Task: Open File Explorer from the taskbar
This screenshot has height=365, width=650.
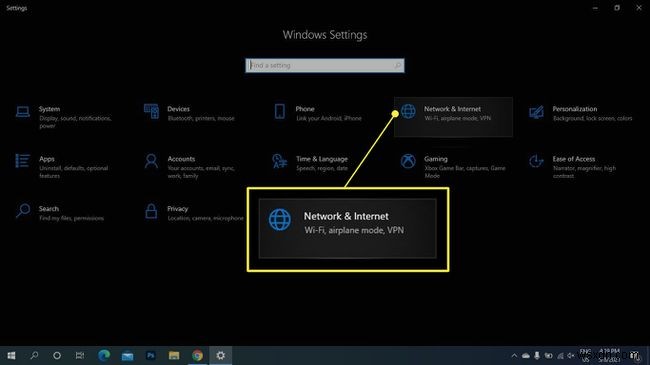Action: [174, 355]
